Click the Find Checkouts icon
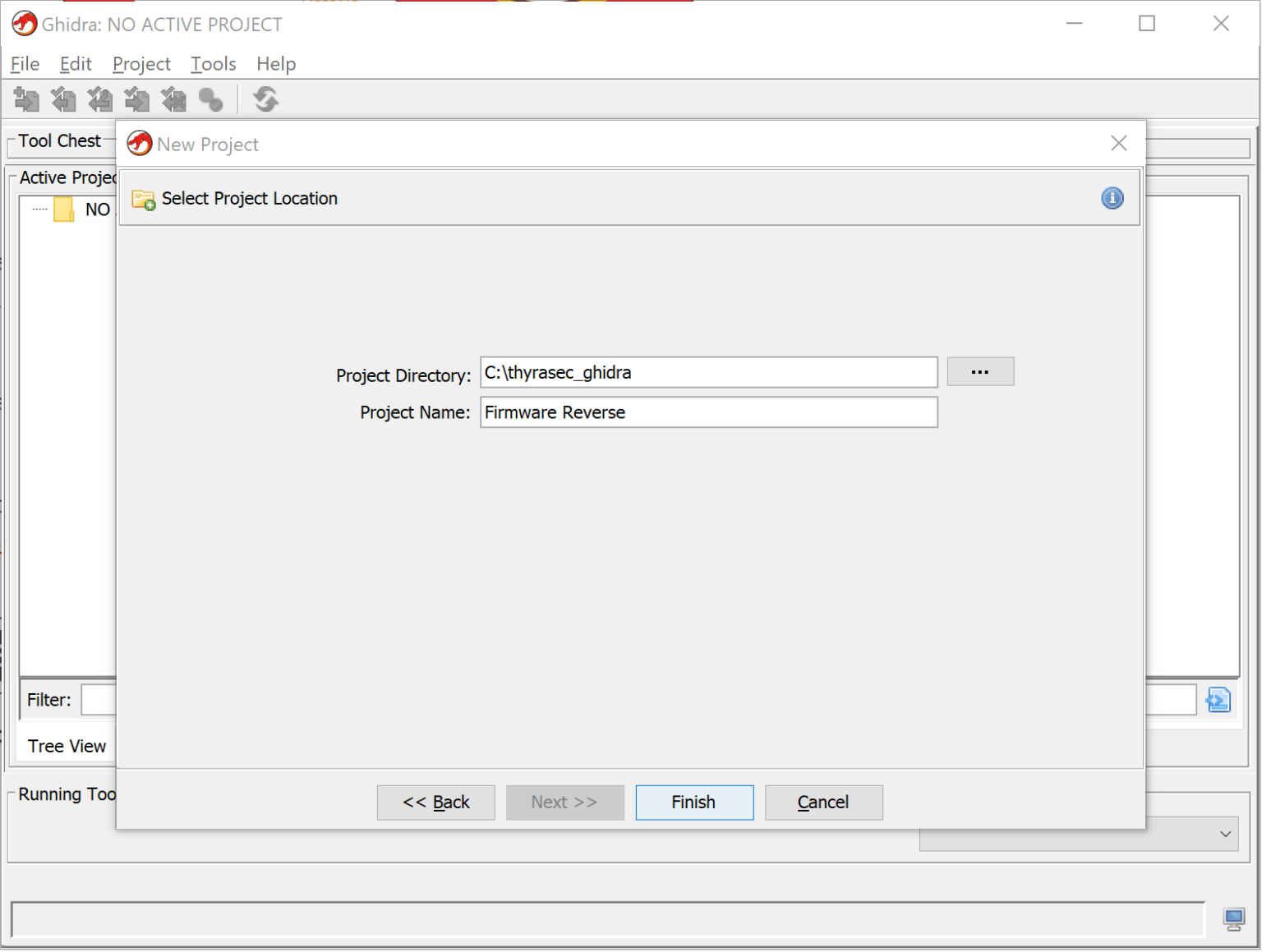Screen dimensions: 1262x952 (x=210, y=99)
